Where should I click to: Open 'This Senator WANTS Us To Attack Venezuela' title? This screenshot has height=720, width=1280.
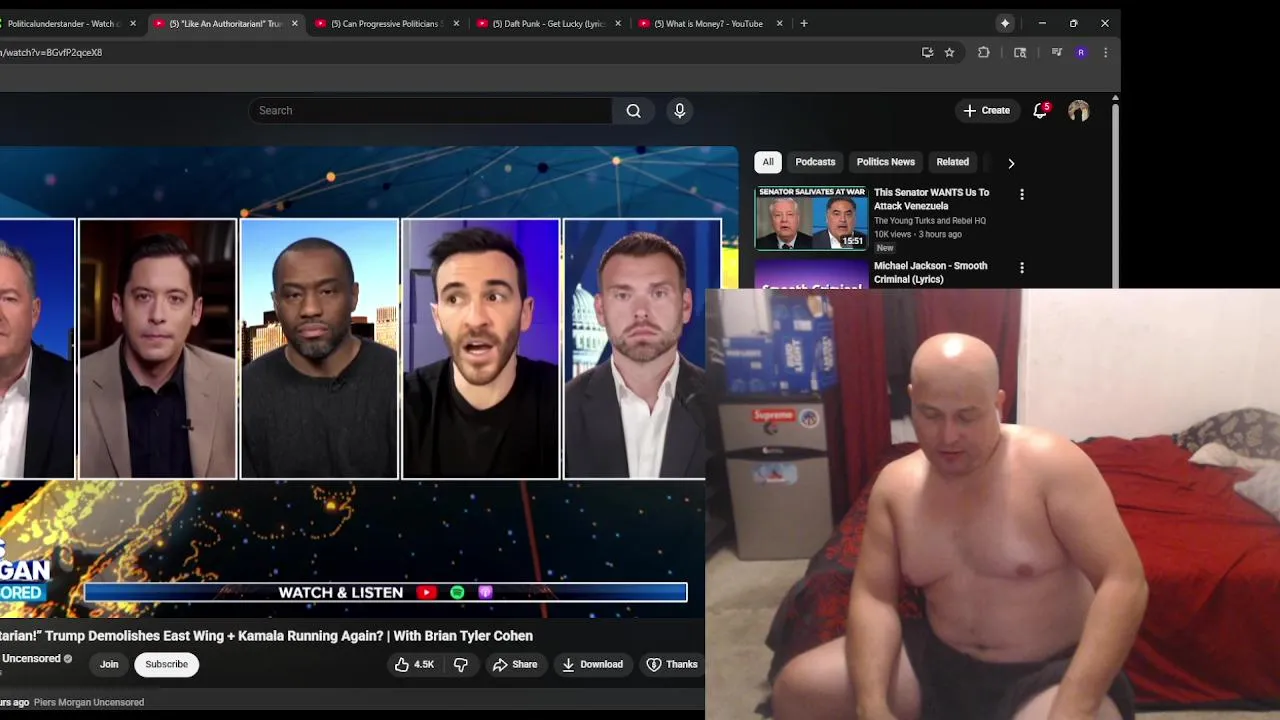point(931,199)
